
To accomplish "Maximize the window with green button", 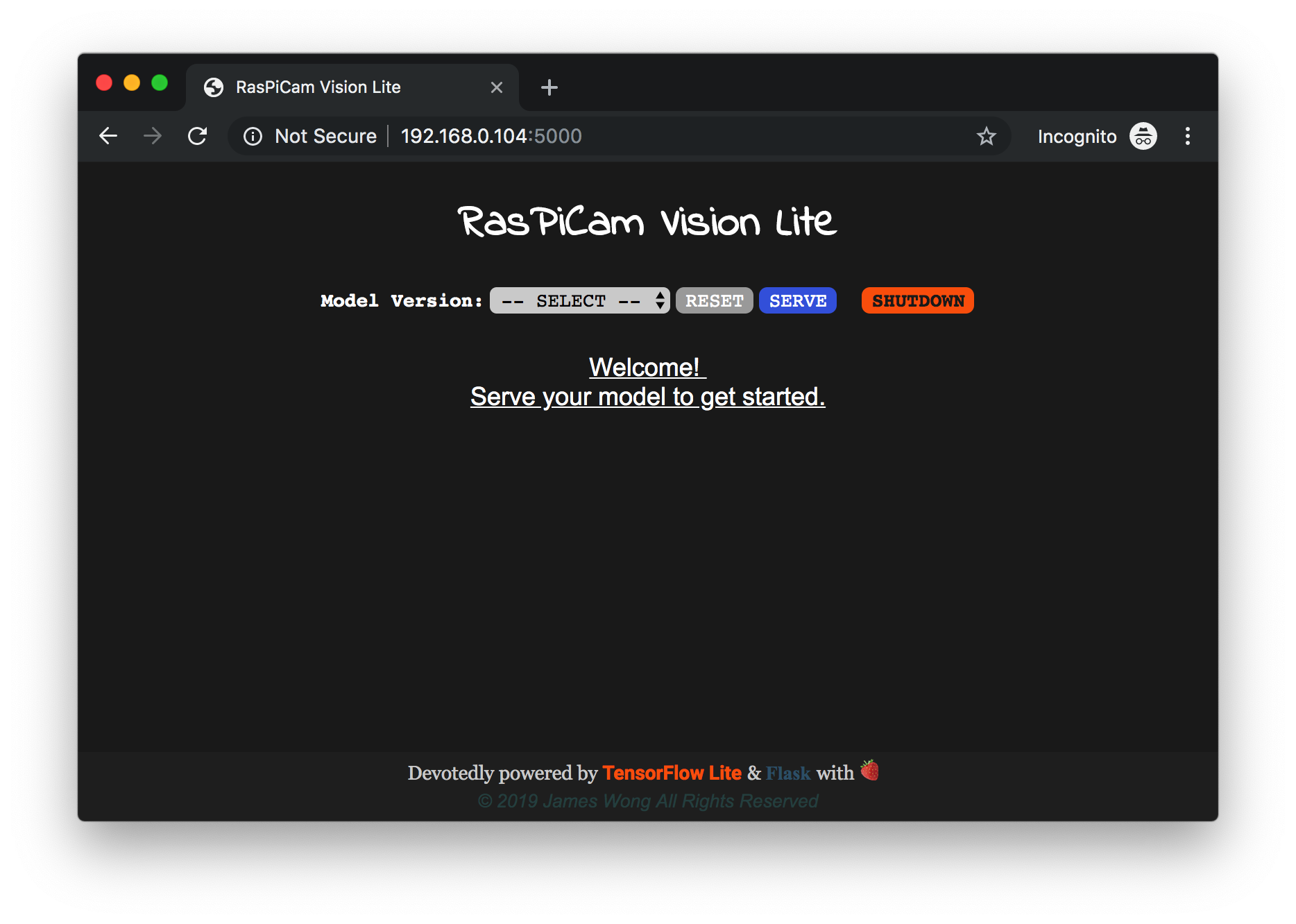I will coord(160,83).
